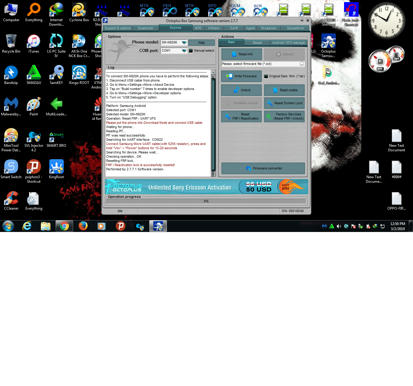Image resolution: width=413 pixels, height=386 pixels.
Task: Click the Reset Screen Lock button
Action: coord(284,103)
